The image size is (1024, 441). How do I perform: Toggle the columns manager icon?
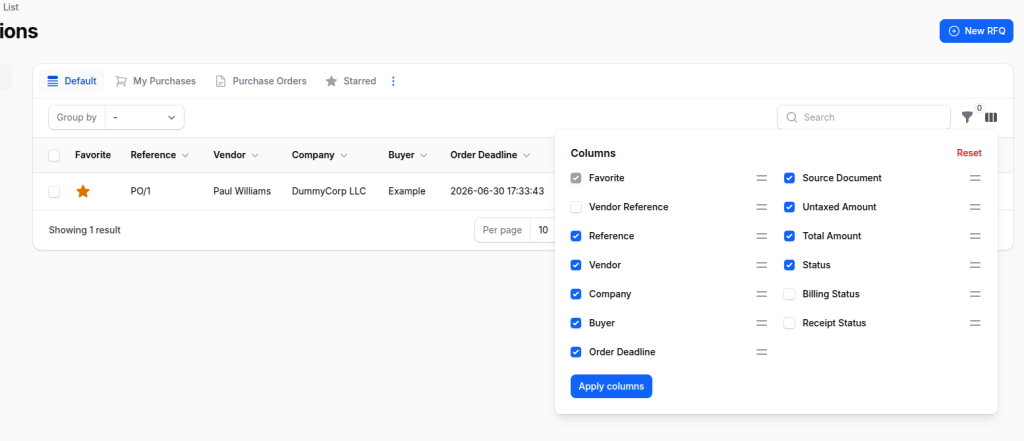pyautogui.click(x=991, y=118)
